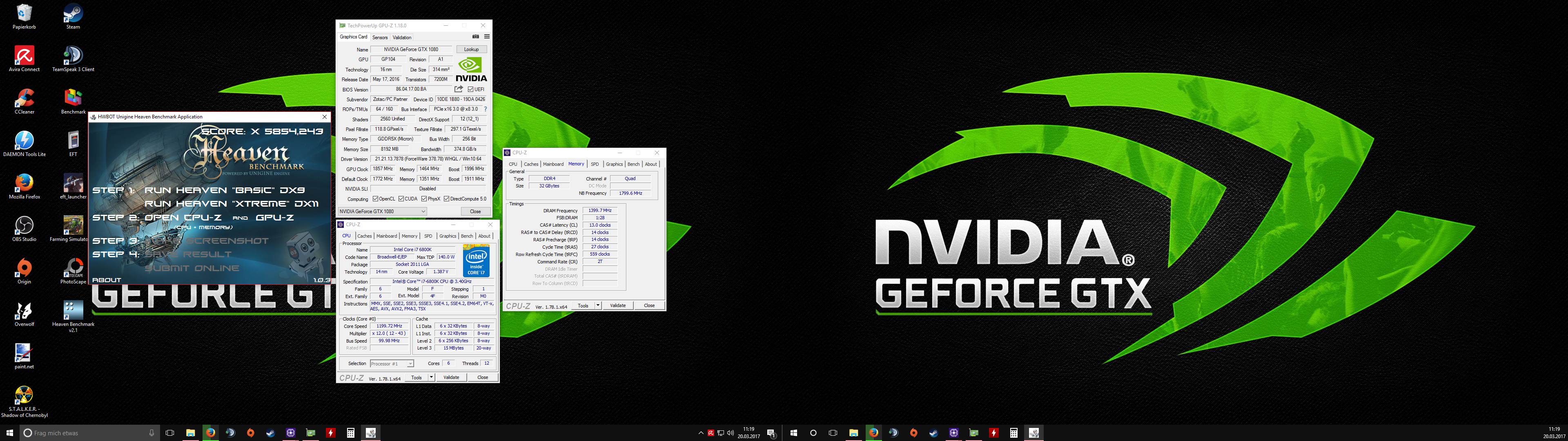Select PhotoScape desktop icon
This screenshot has height=441, width=1568.
(x=73, y=272)
